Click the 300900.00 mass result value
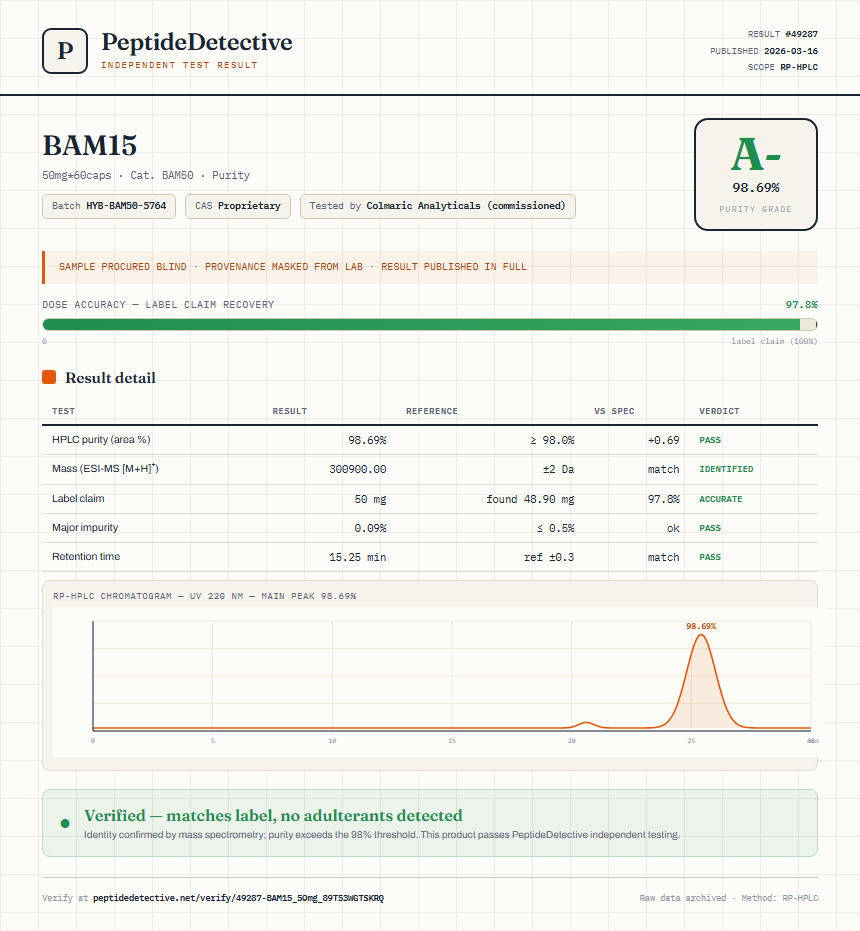Screen dimensions: 860x931 coord(358,469)
